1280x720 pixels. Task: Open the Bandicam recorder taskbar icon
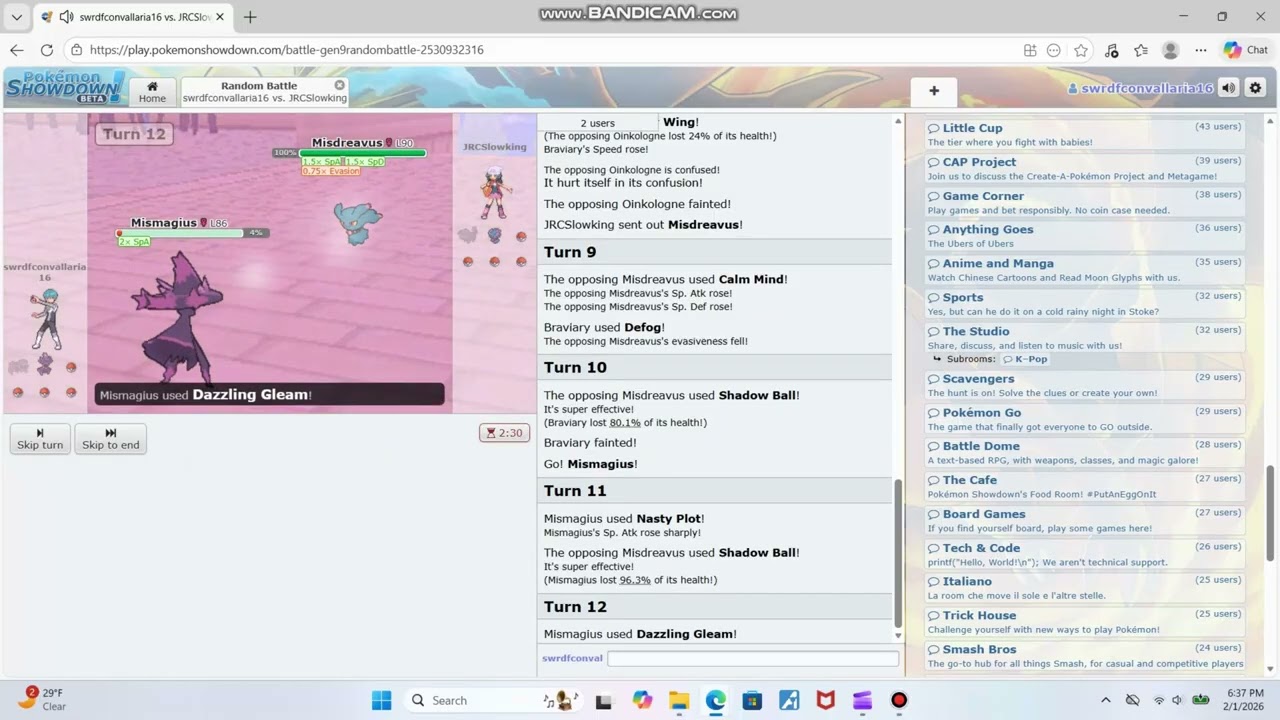click(x=899, y=700)
